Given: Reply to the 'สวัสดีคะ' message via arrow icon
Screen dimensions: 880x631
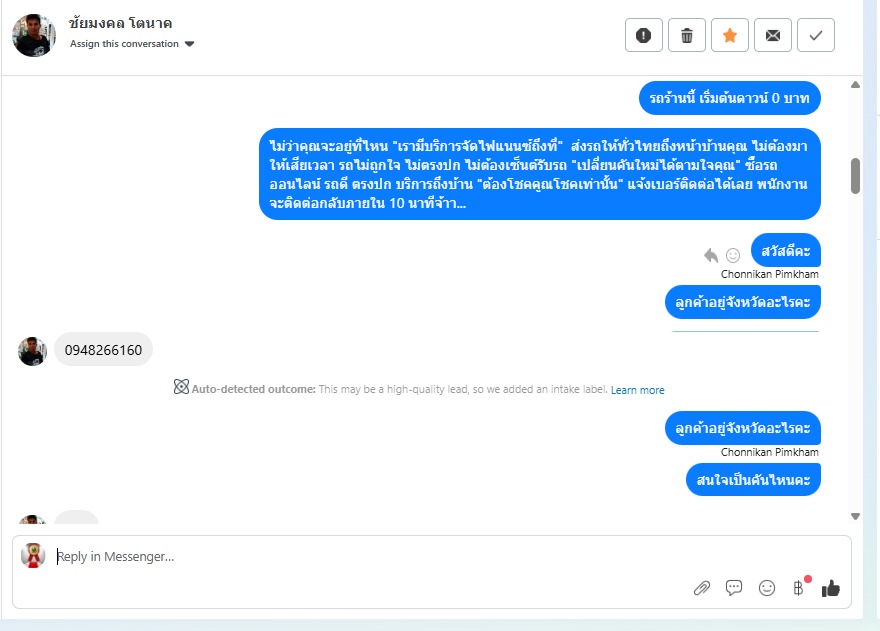Looking at the screenshot, I should pos(711,255).
